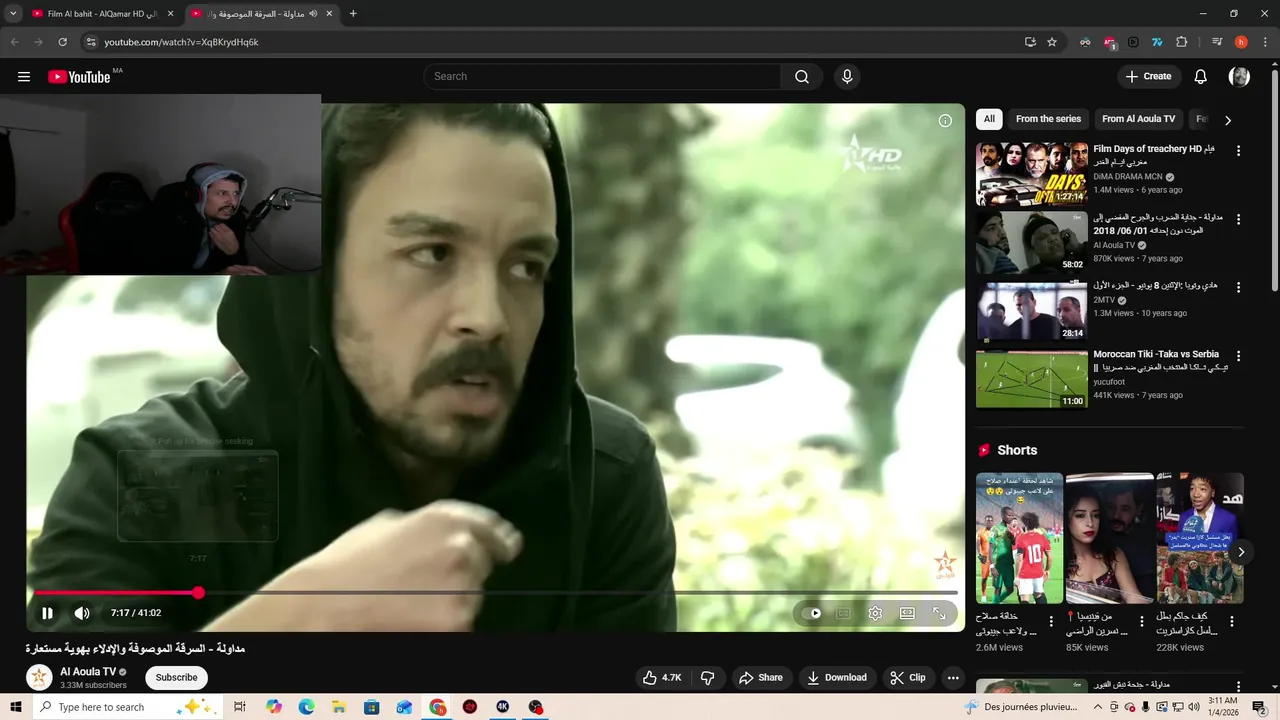Open the Al Aoula TV channel name
Screen dimensions: 1280x720
point(88,672)
